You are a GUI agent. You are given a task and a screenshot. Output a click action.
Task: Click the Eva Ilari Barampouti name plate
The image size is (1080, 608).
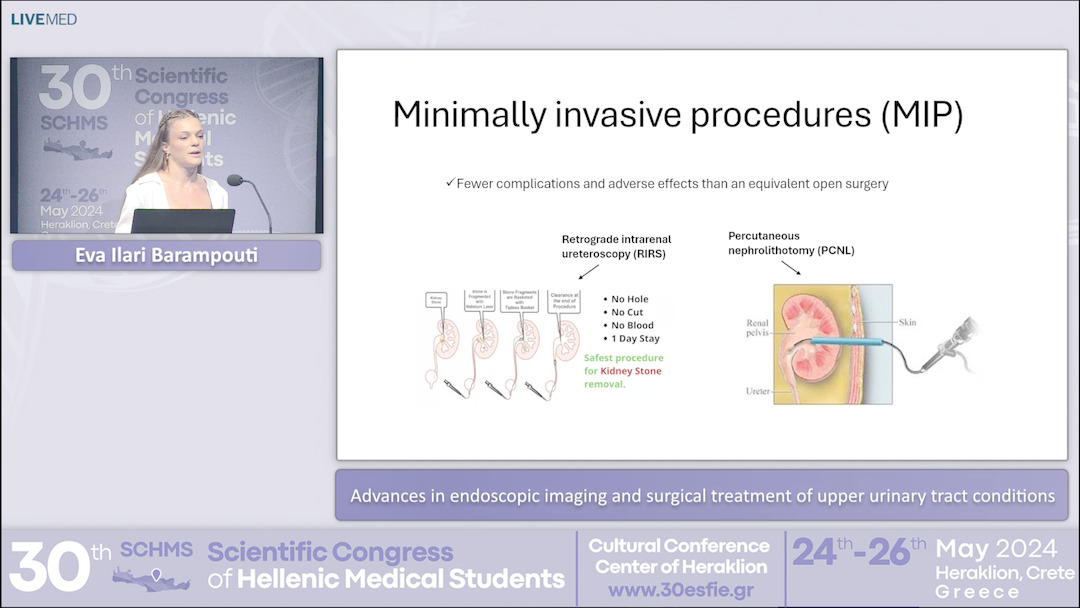pos(165,255)
